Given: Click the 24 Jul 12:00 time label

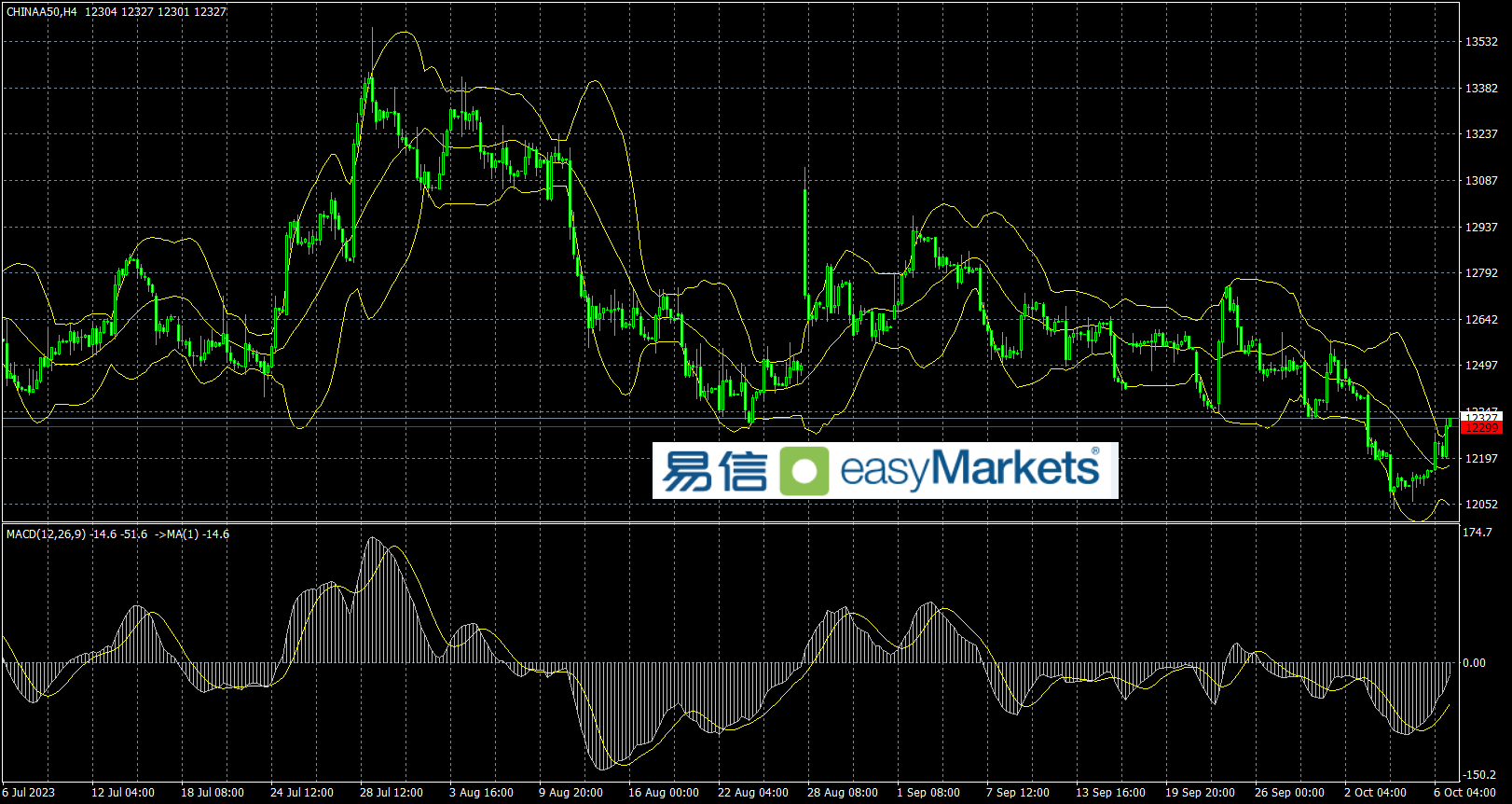Looking at the screenshot, I should pyautogui.click(x=302, y=793).
